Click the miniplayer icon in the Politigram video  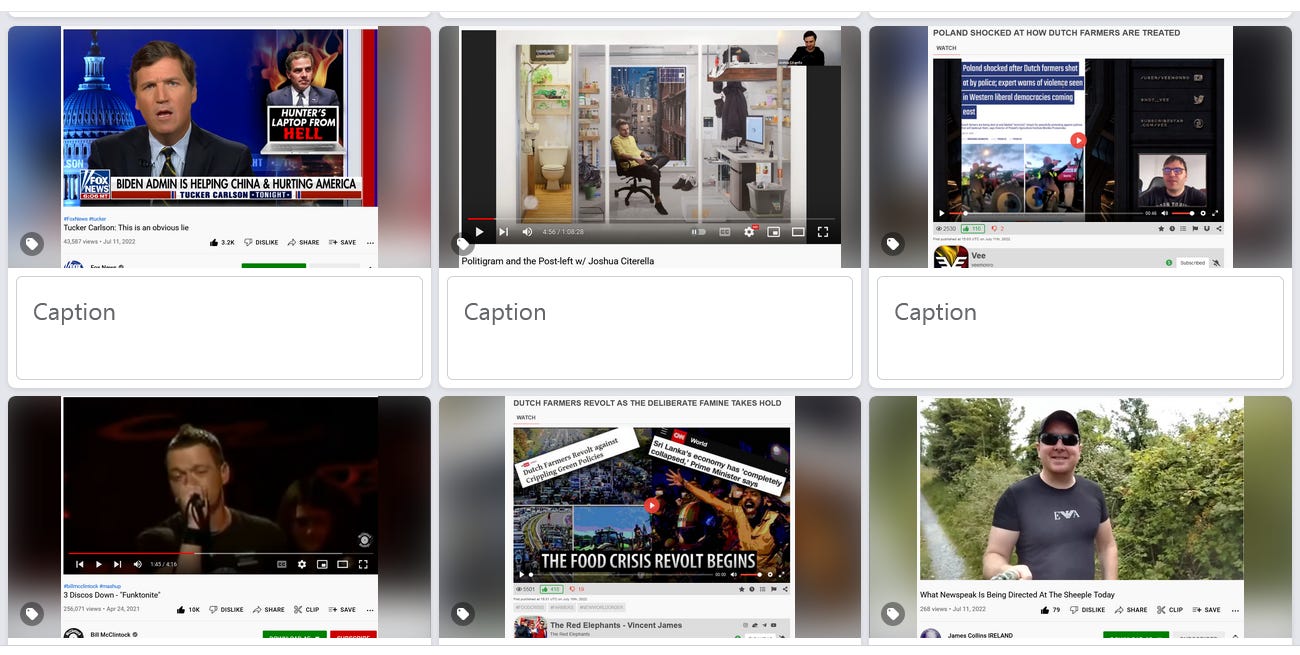(773, 232)
